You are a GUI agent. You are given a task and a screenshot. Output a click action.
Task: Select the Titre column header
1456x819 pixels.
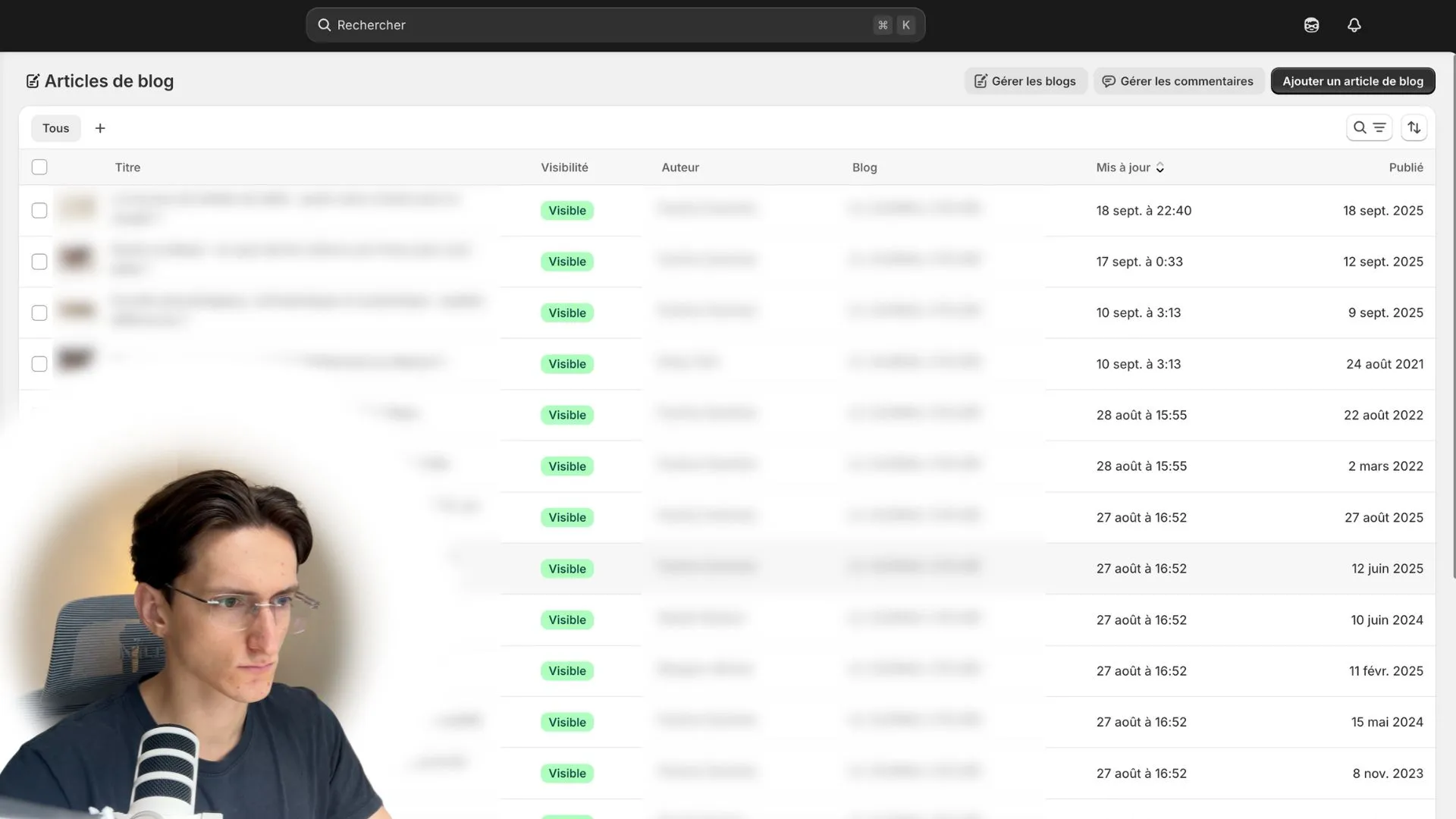pos(127,167)
